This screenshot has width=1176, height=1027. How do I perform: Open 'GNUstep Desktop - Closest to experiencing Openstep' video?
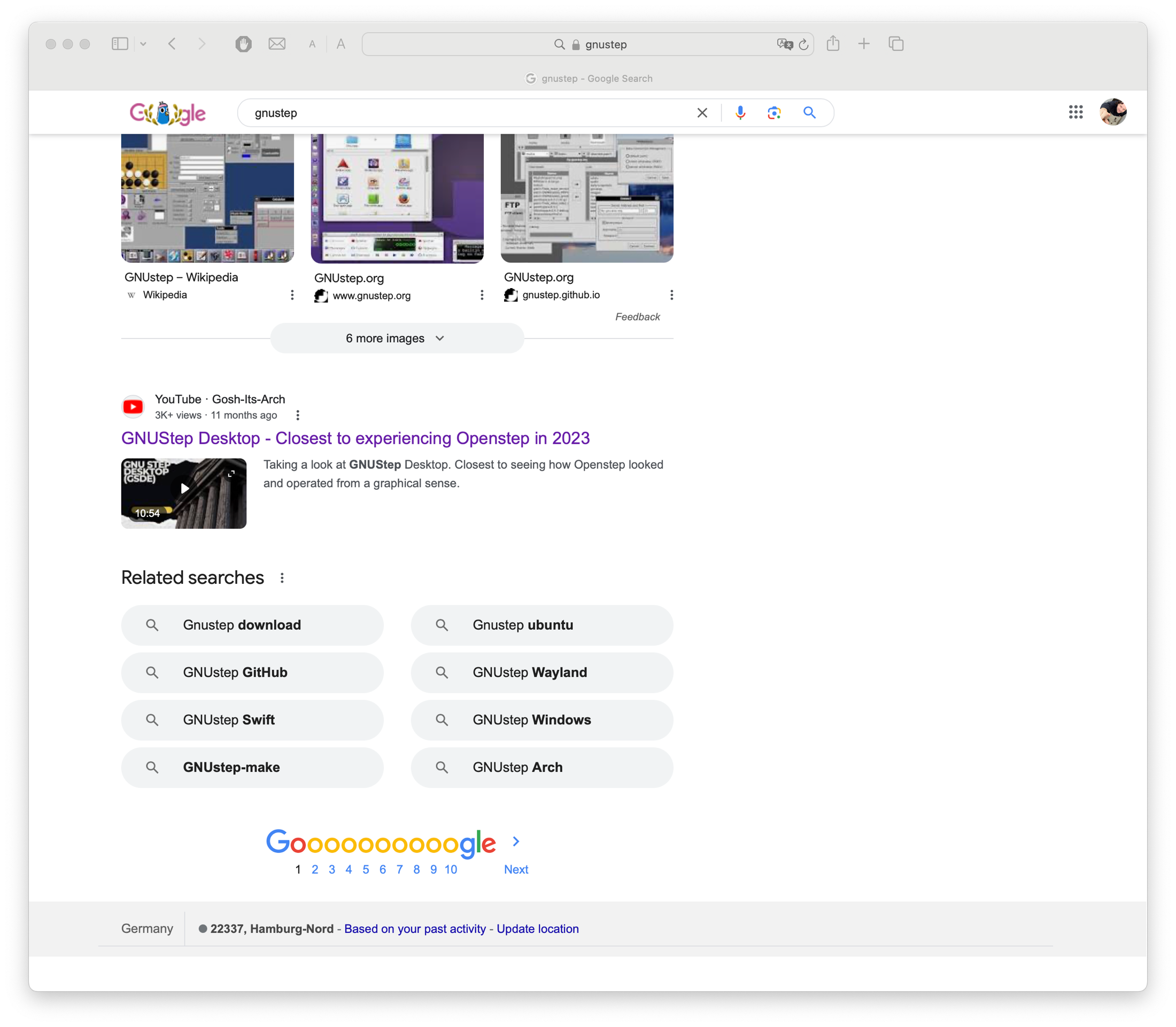355,437
